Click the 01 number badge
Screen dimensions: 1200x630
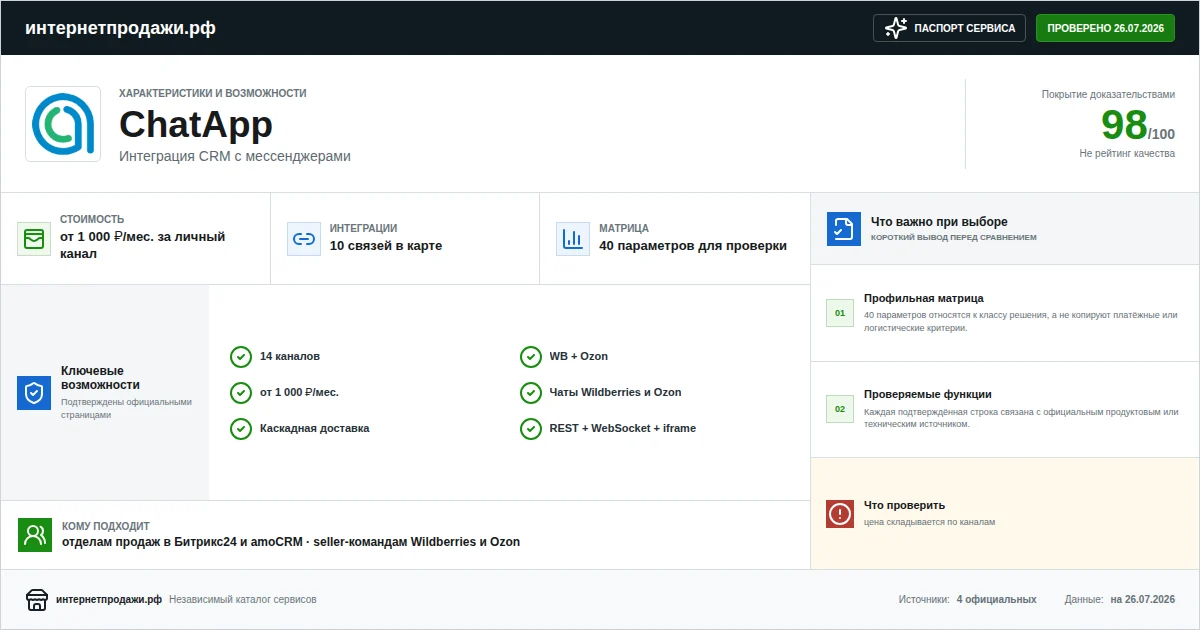840,313
